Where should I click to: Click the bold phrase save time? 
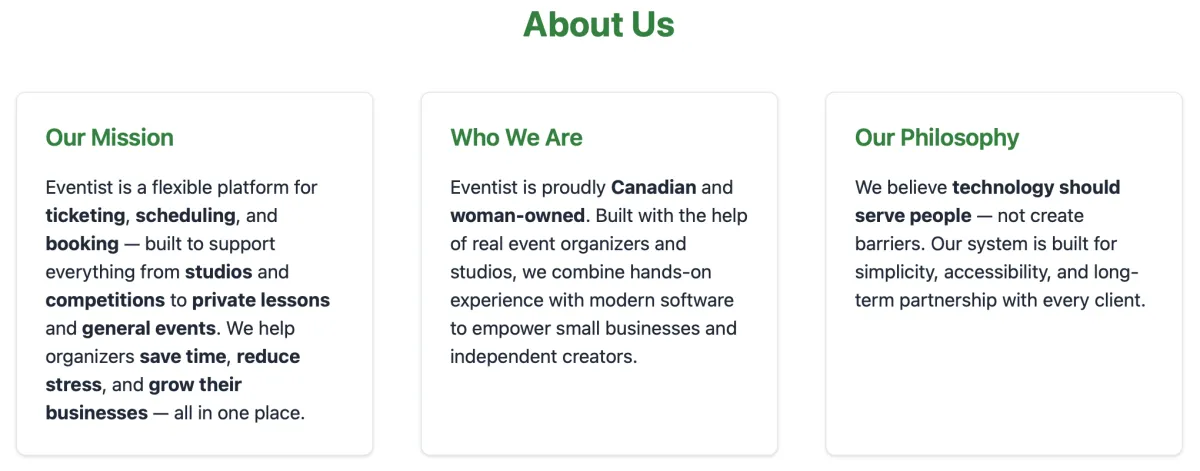coord(183,356)
